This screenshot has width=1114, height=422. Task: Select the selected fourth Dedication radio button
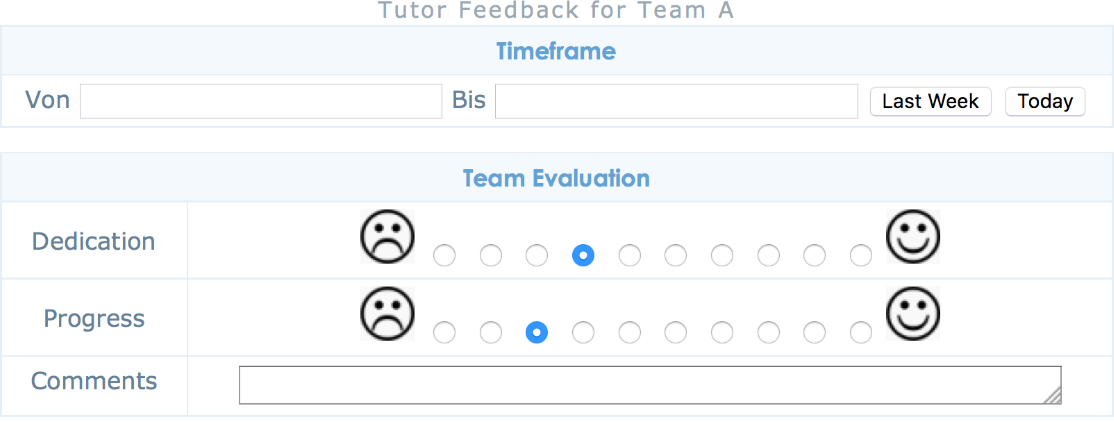pos(583,255)
